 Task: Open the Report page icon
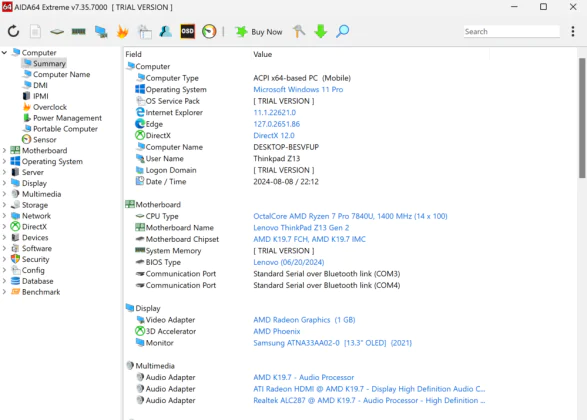[x=35, y=31]
